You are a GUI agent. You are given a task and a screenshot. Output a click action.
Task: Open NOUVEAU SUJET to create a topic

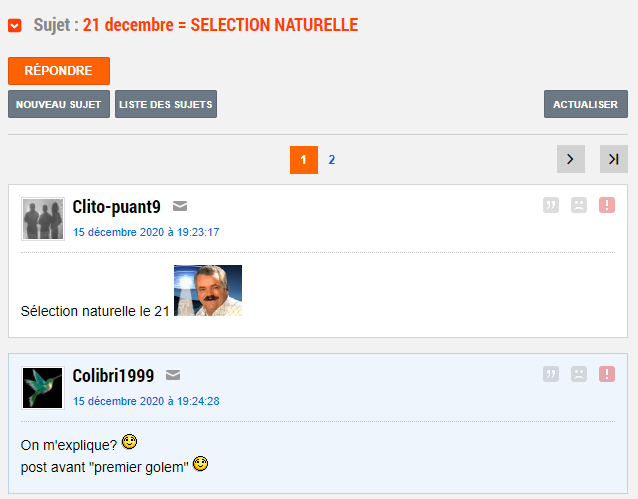(x=59, y=104)
